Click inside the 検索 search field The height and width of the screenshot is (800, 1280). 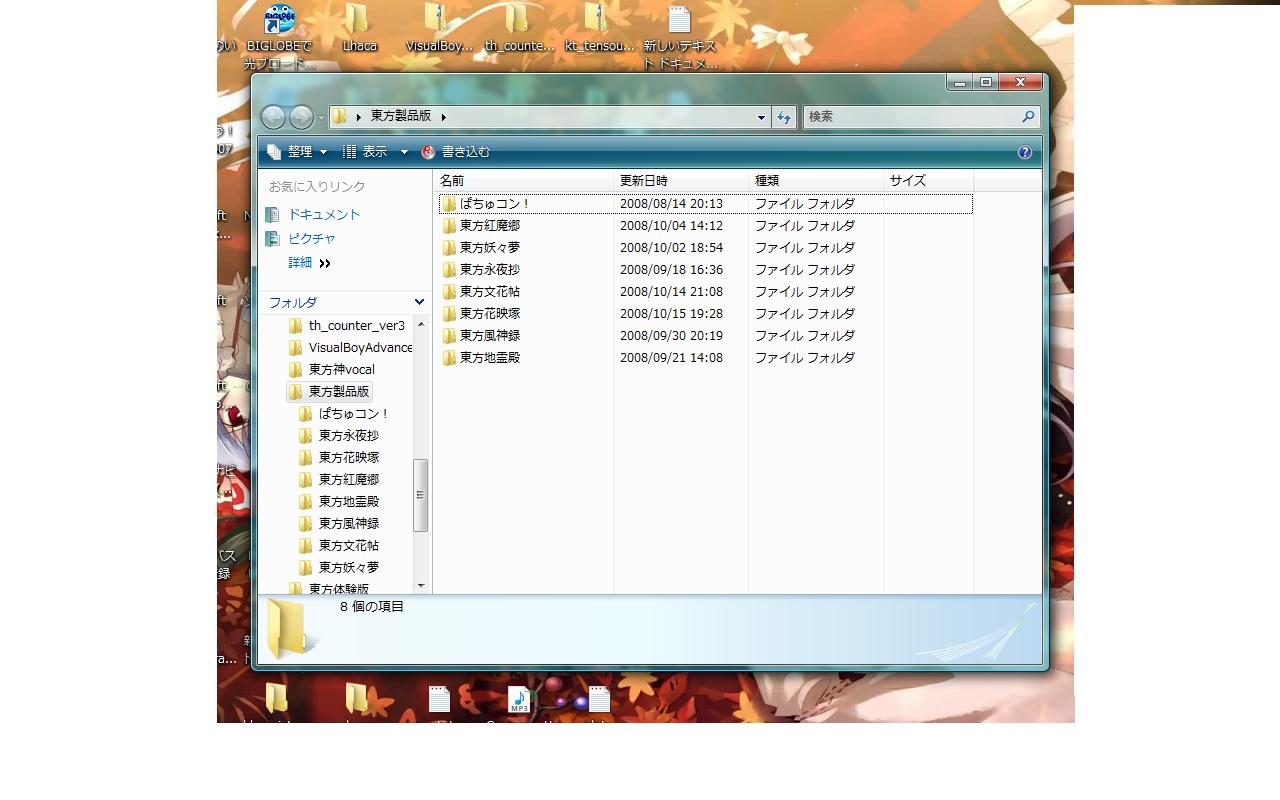(910, 117)
